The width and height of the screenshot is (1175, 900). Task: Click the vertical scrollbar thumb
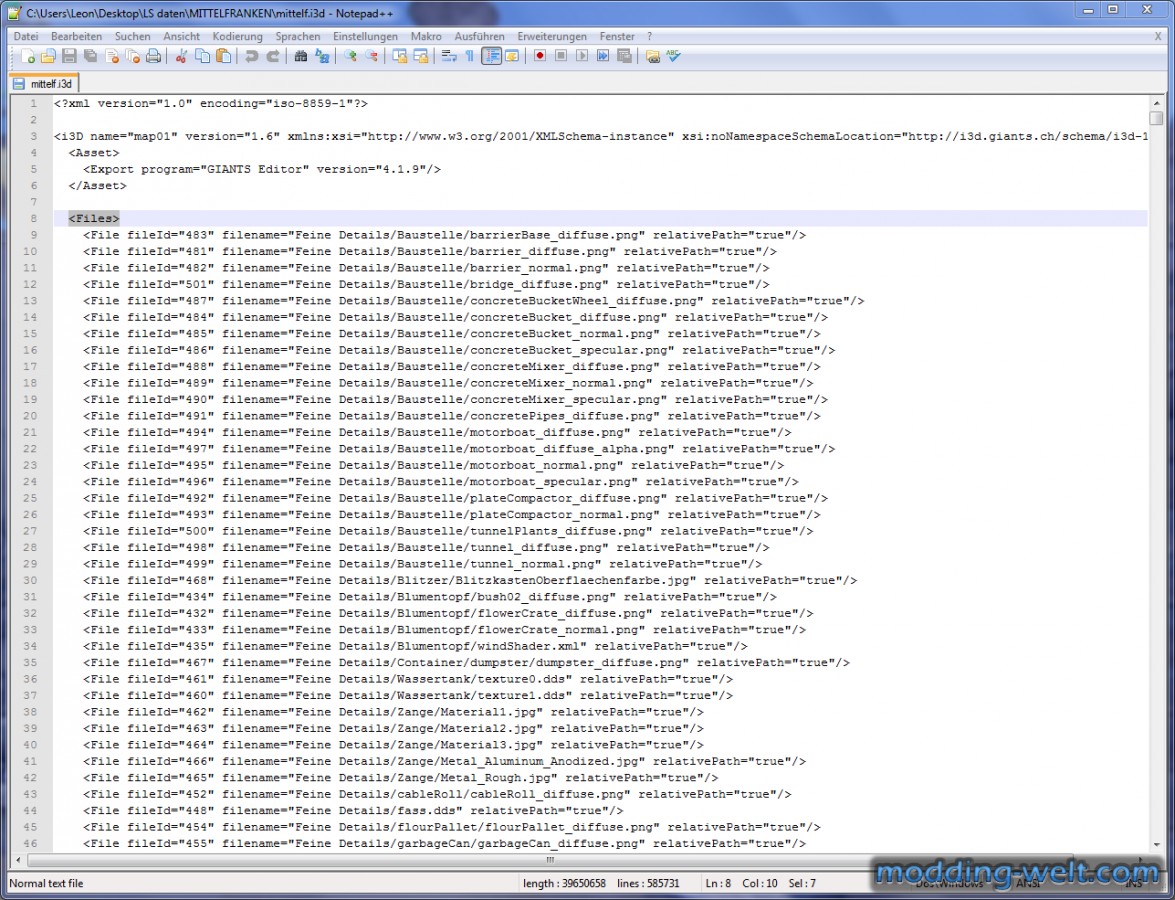click(1156, 118)
